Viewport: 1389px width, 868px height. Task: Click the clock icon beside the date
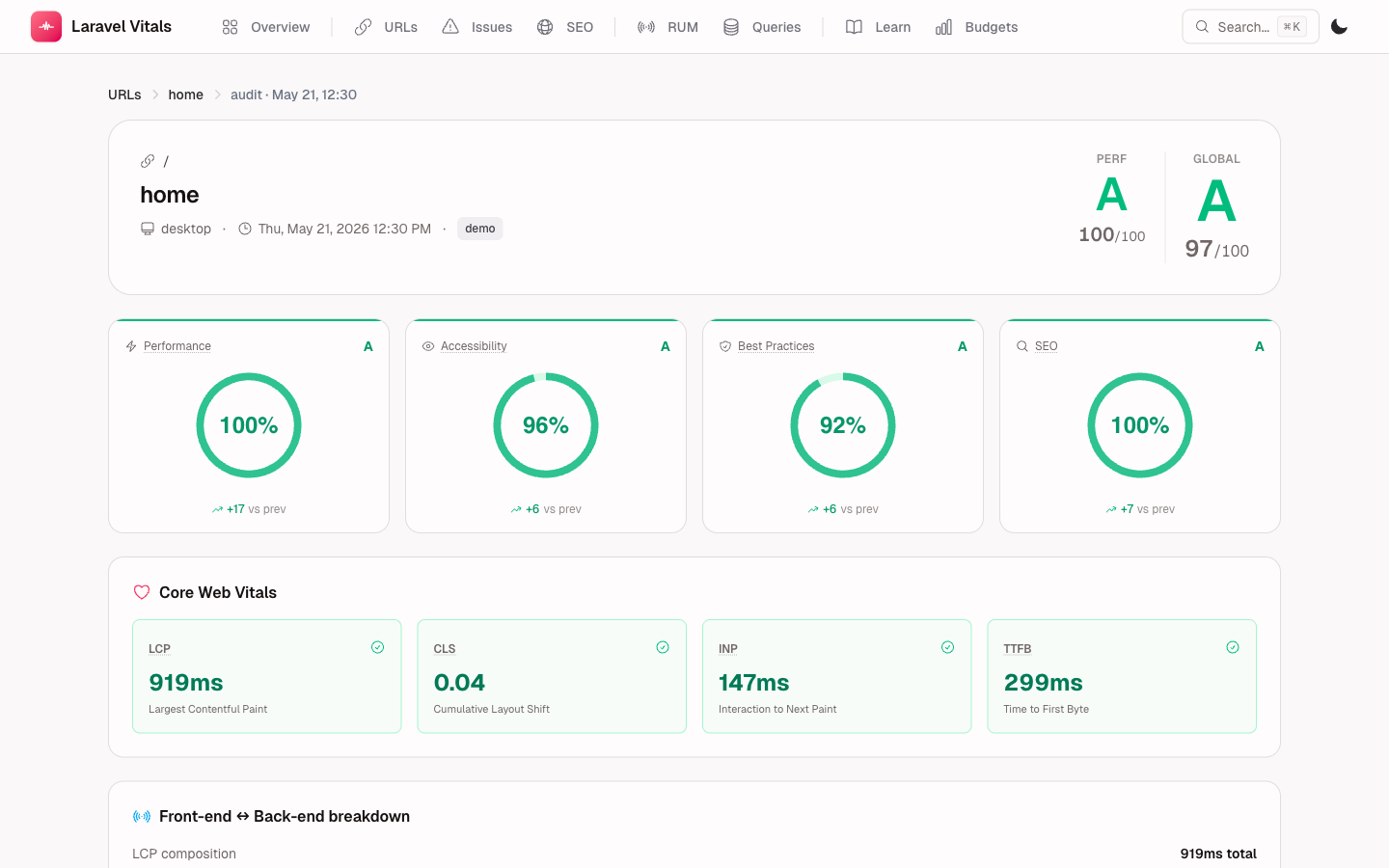[245, 229]
